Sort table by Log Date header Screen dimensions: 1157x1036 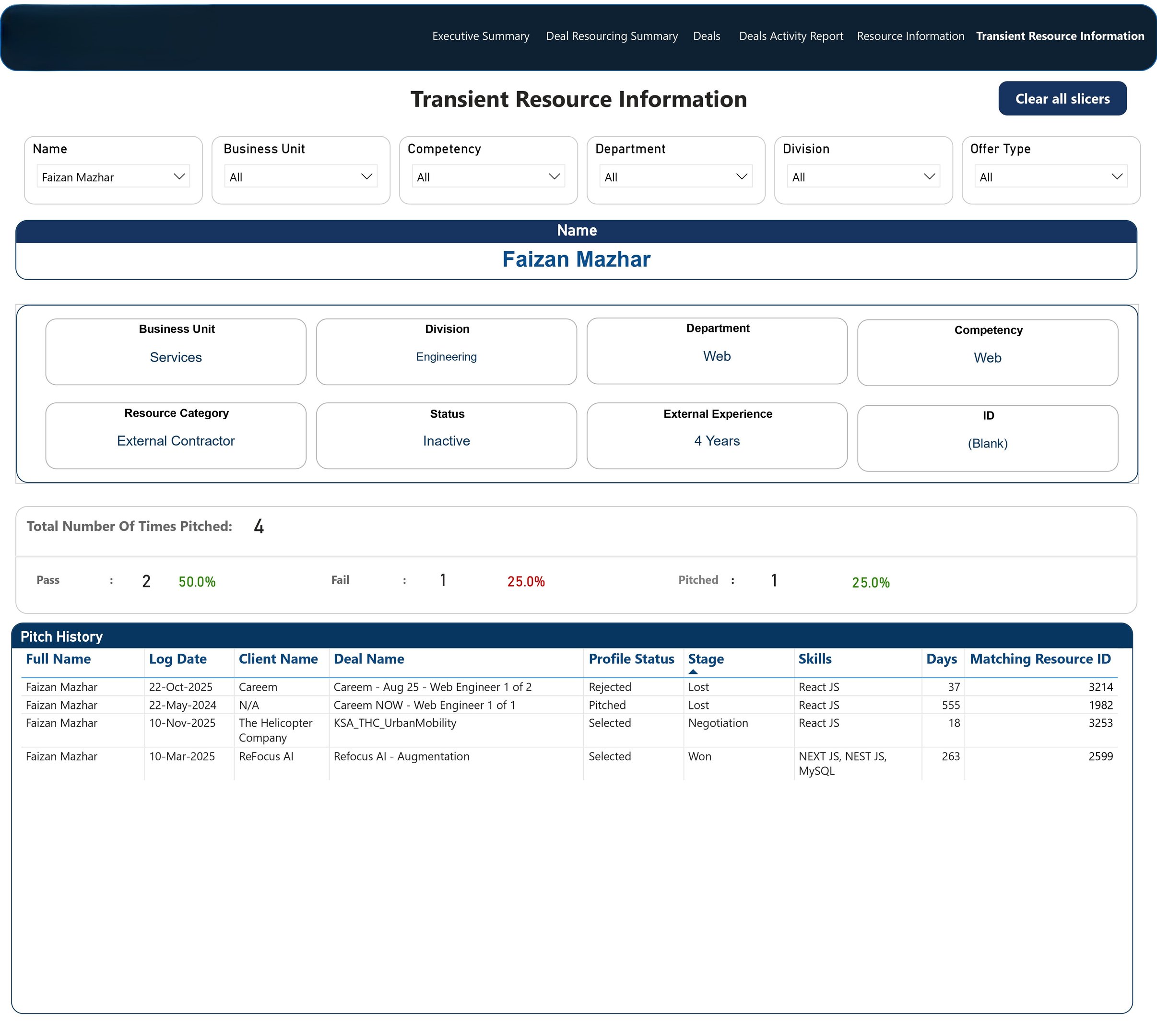(x=177, y=659)
